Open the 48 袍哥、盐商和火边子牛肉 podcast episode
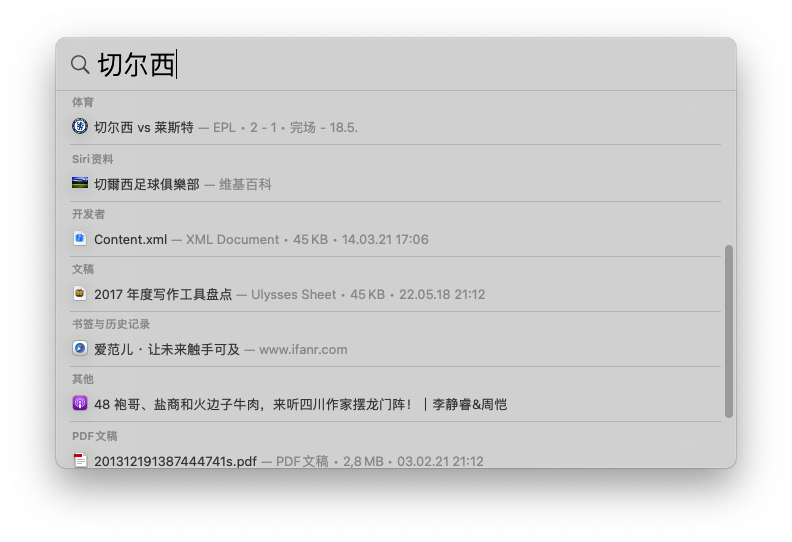Image resolution: width=792 pixels, height=542 pixels. [395, 404]
